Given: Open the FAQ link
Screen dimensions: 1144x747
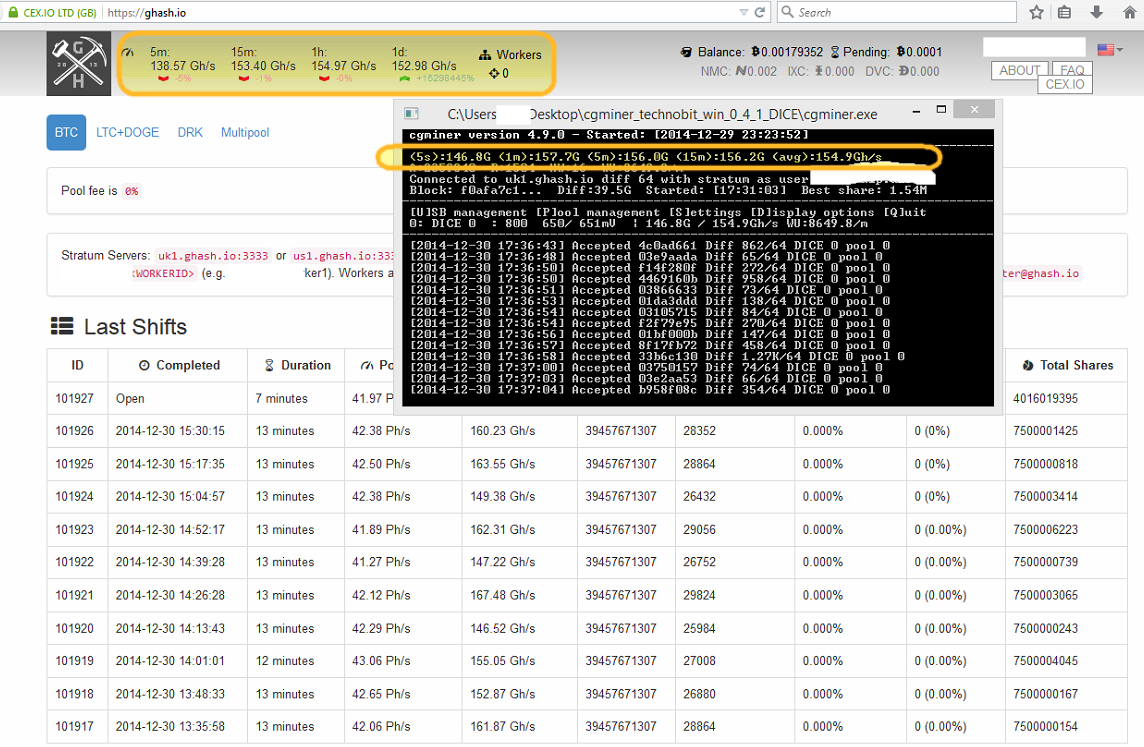Looking at the screenshot, I should 1072,70.
